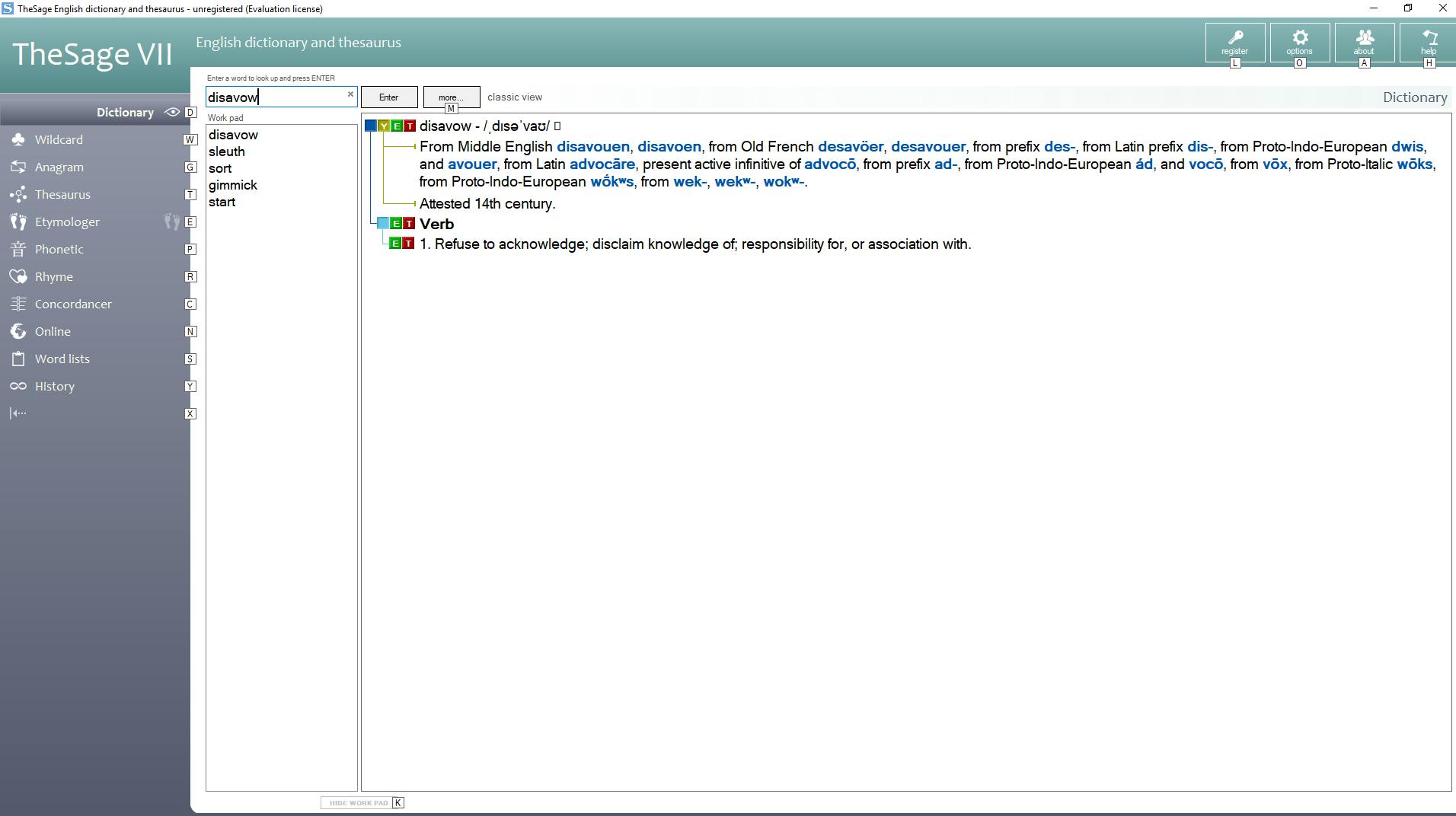
Task: Click green E icon beside definition 1
Action: click(x=395, y=244)
